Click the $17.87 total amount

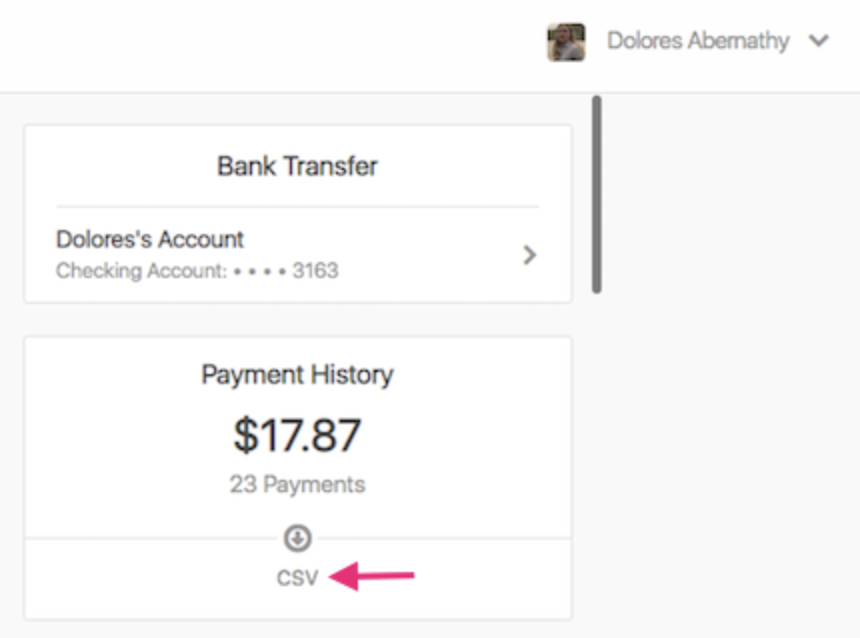click(x=296, y=431)
